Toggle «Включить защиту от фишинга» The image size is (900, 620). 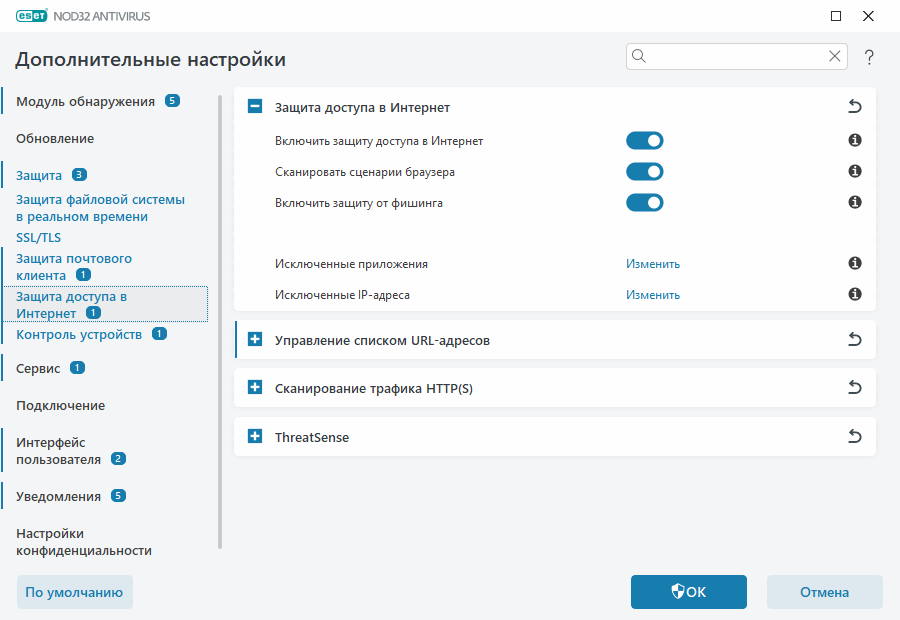tap(645, 202)
